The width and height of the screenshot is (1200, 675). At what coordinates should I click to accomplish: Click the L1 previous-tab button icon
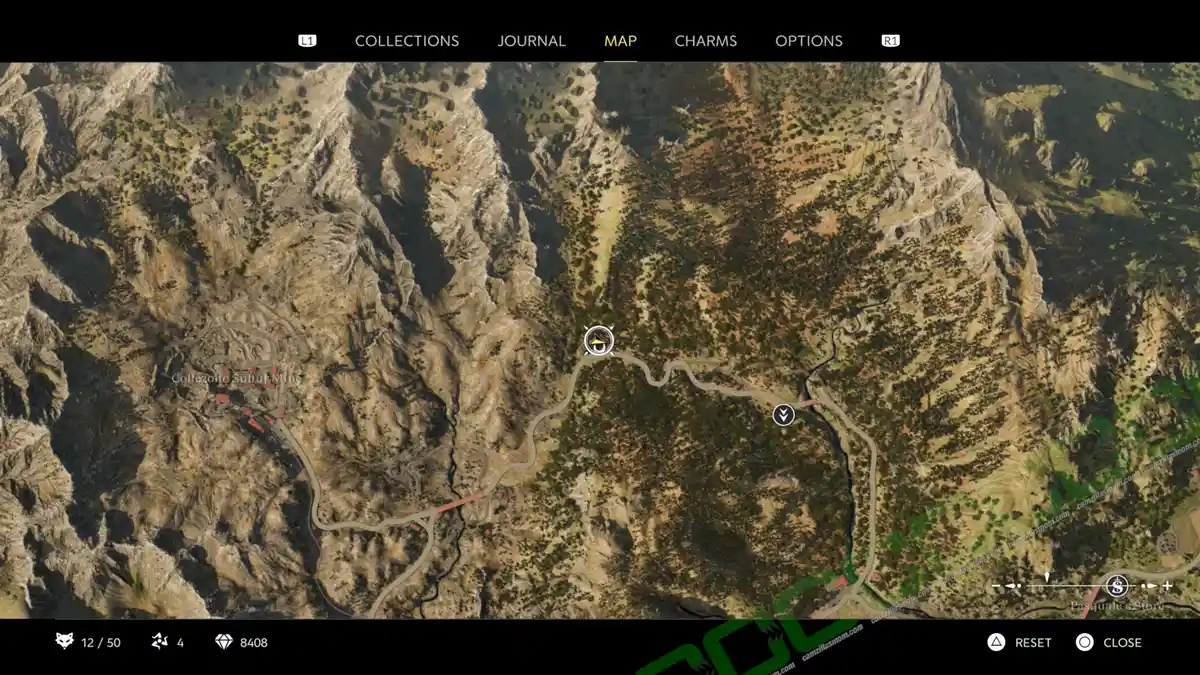(x=307, y=41)
